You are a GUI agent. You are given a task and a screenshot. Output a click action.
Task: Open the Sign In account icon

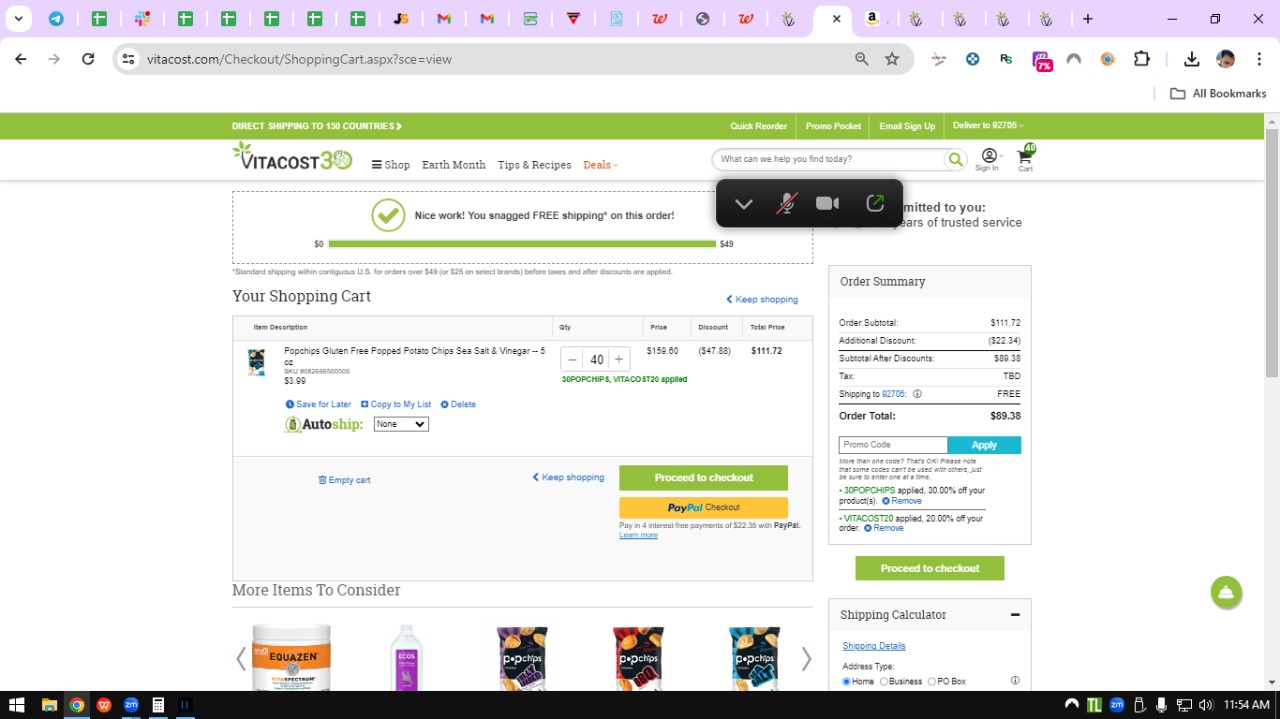988,159
